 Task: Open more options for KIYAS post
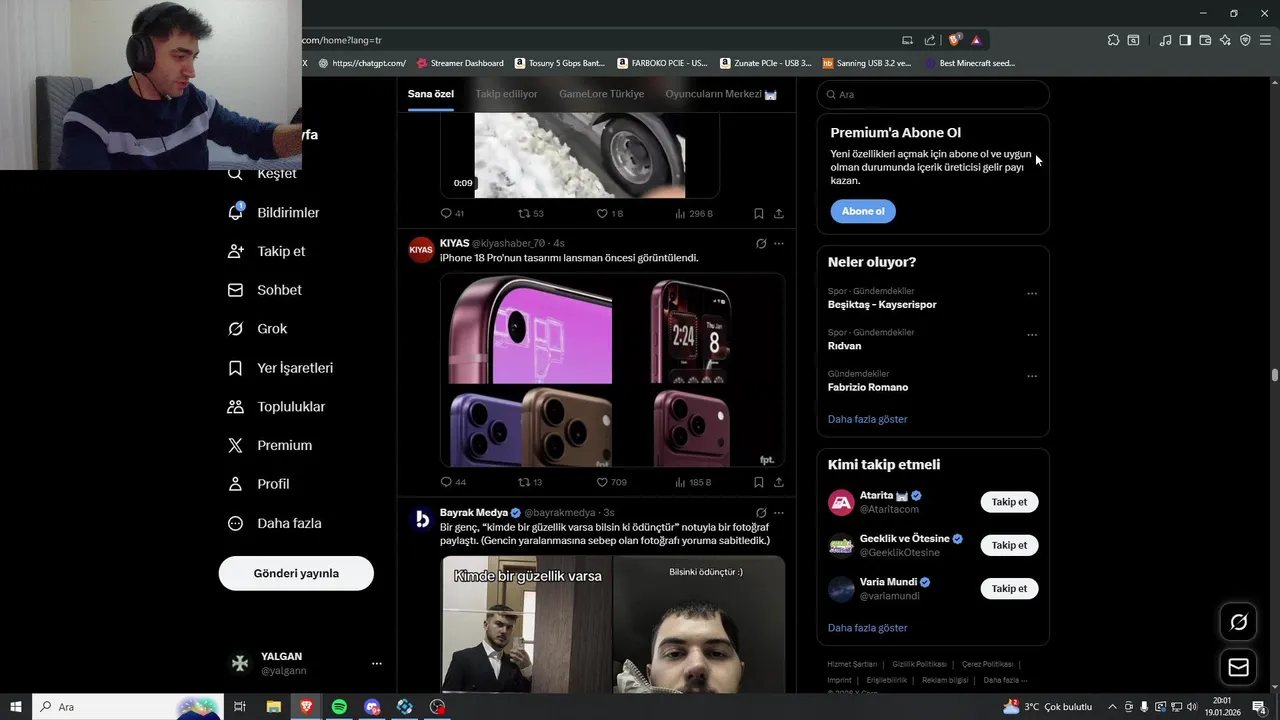[779, 243]
